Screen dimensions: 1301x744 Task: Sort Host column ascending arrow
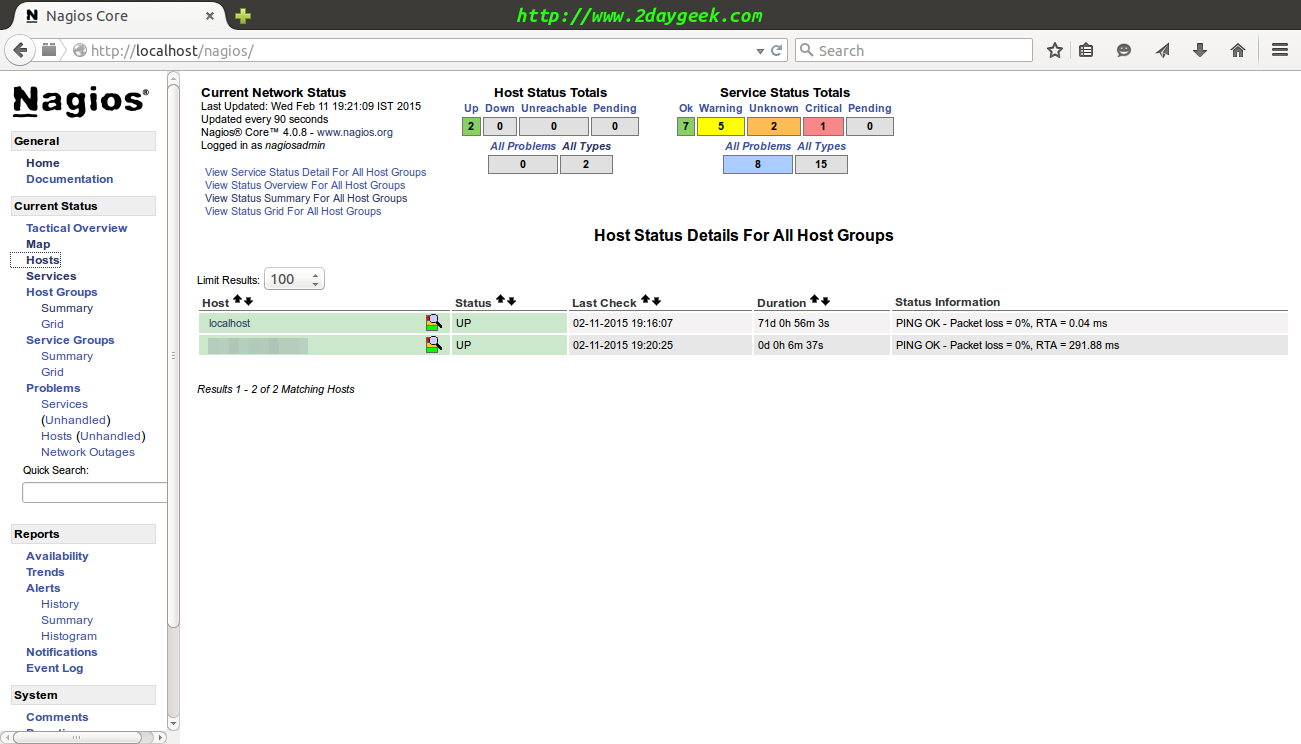[x=237, y=300]
